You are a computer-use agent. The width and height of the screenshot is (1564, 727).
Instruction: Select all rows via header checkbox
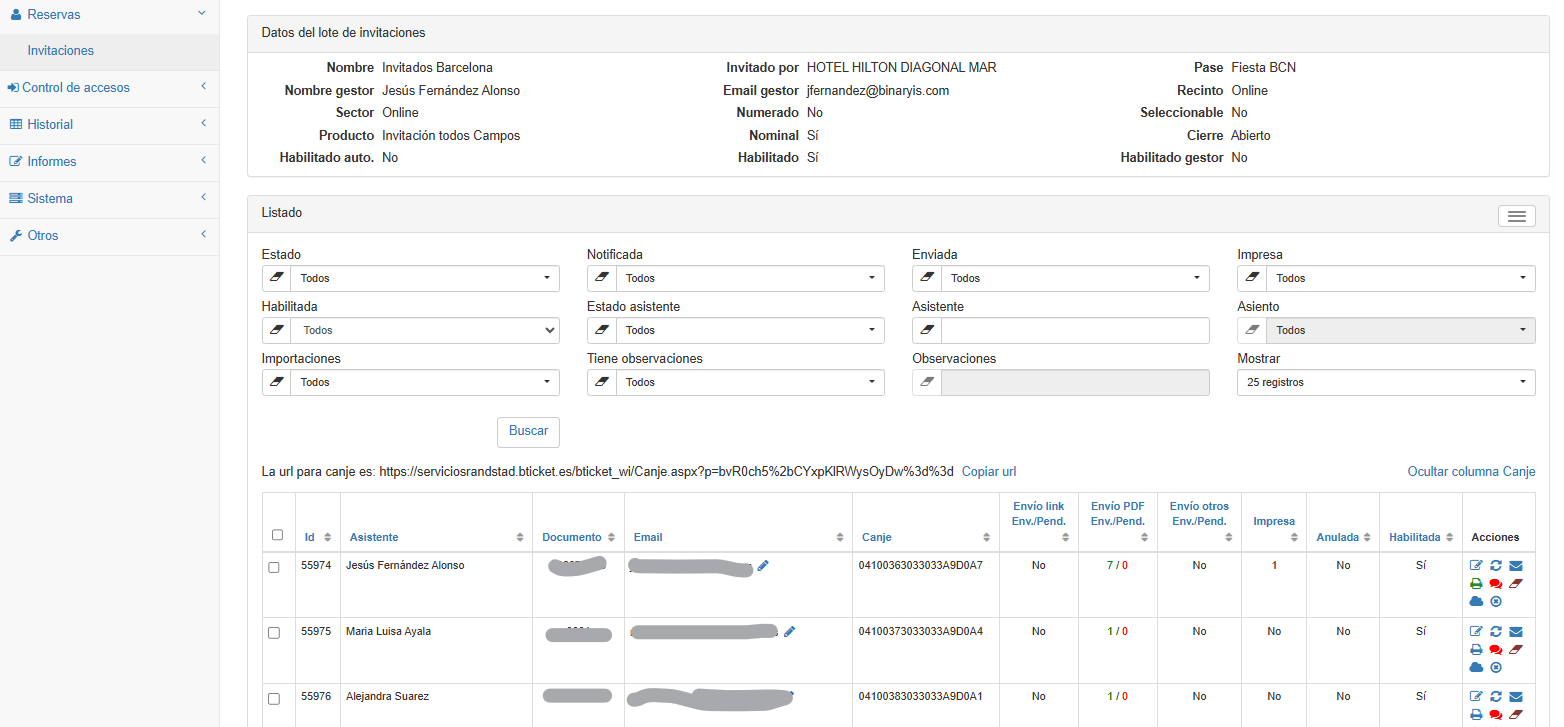tap(278, 535)
